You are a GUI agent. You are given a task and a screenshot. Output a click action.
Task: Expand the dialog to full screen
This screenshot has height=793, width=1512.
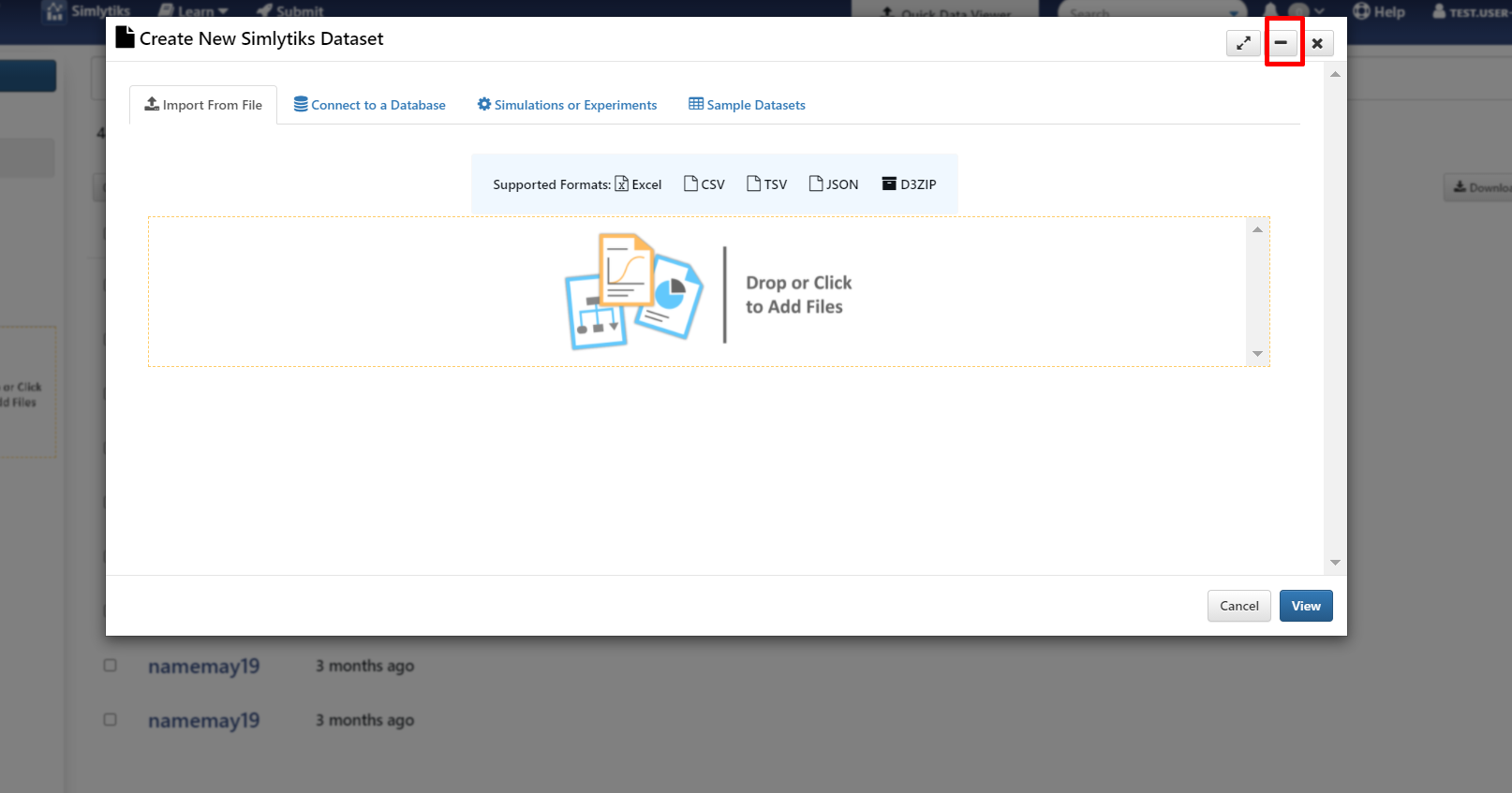(1243, 43)
